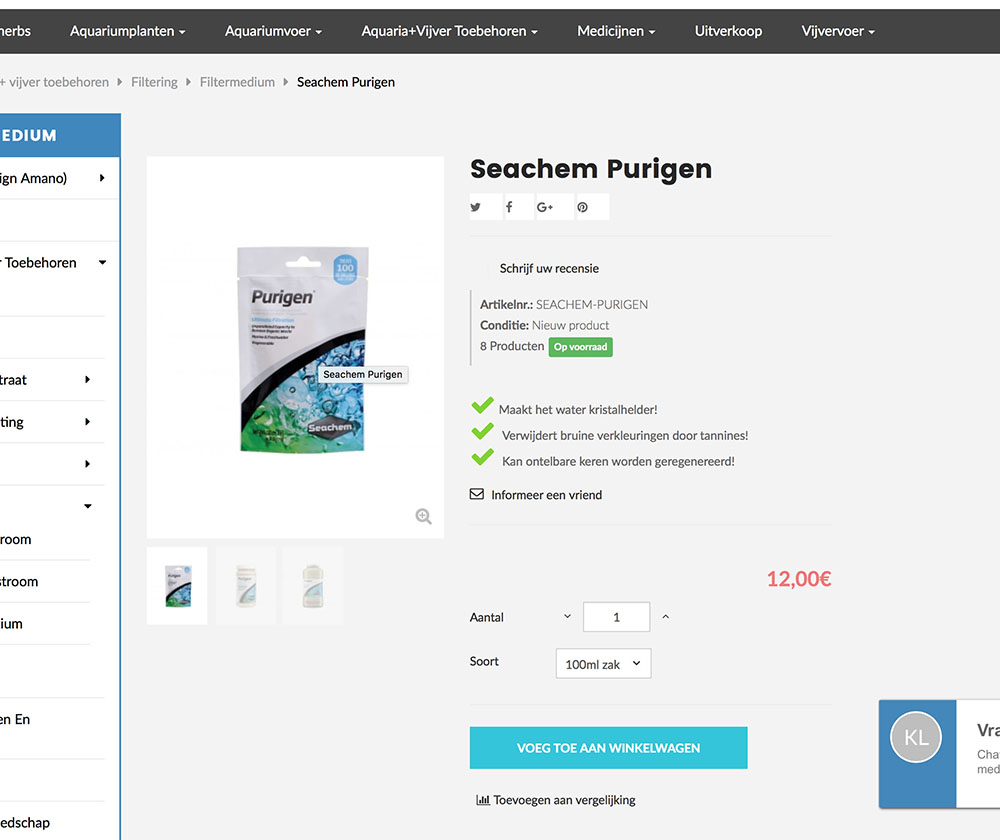
Task: Collapse the Toebehoren sidebar category arrow
Action: pos(102,262)
